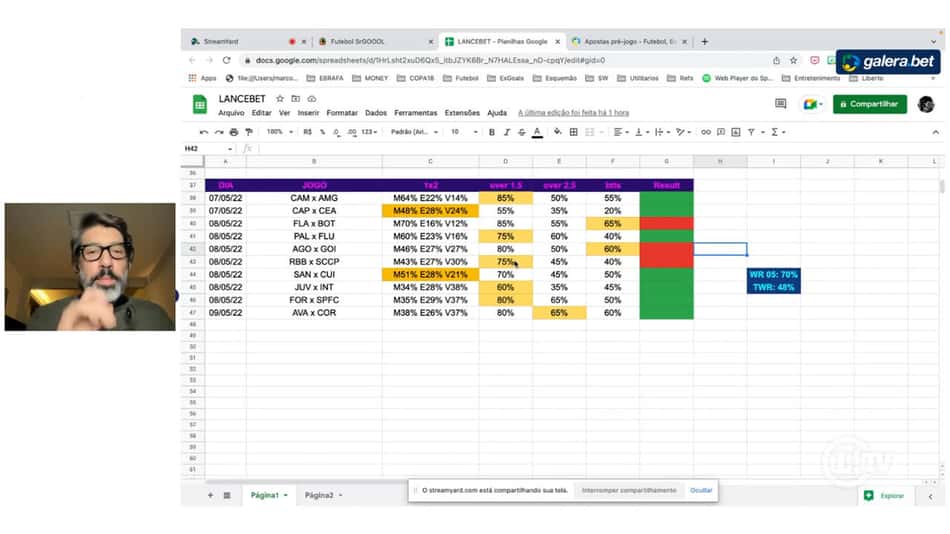Click the formula bar input

point(600,149)
